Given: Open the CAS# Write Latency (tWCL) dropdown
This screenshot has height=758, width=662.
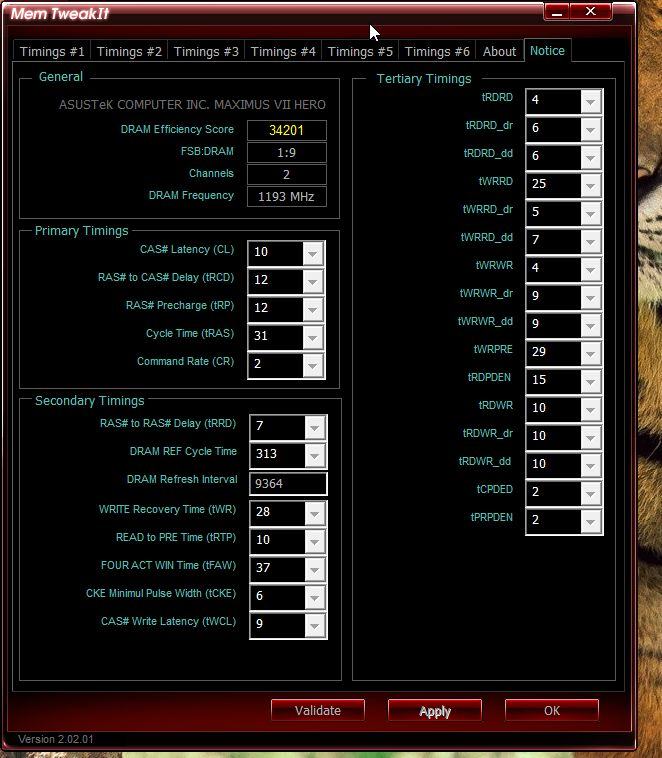Looking at the screenshot, I should pyautogui.click(x=314, y=626).
